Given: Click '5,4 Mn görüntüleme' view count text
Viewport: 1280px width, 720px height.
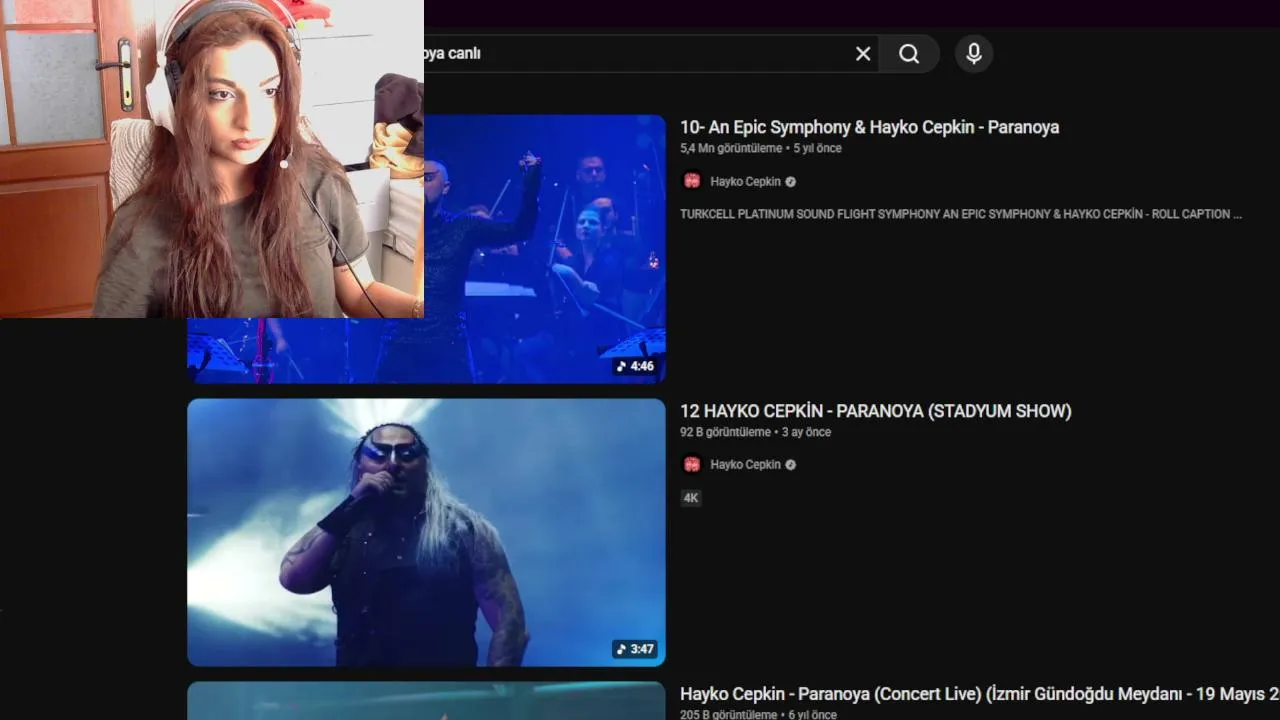Looking at the screenshot, I should coord(731,148).
